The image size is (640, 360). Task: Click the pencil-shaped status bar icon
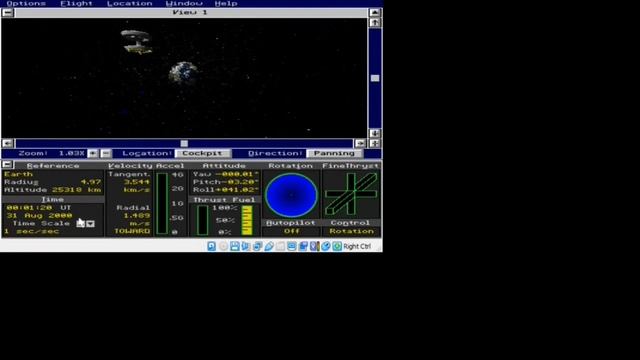coord(269,246)
